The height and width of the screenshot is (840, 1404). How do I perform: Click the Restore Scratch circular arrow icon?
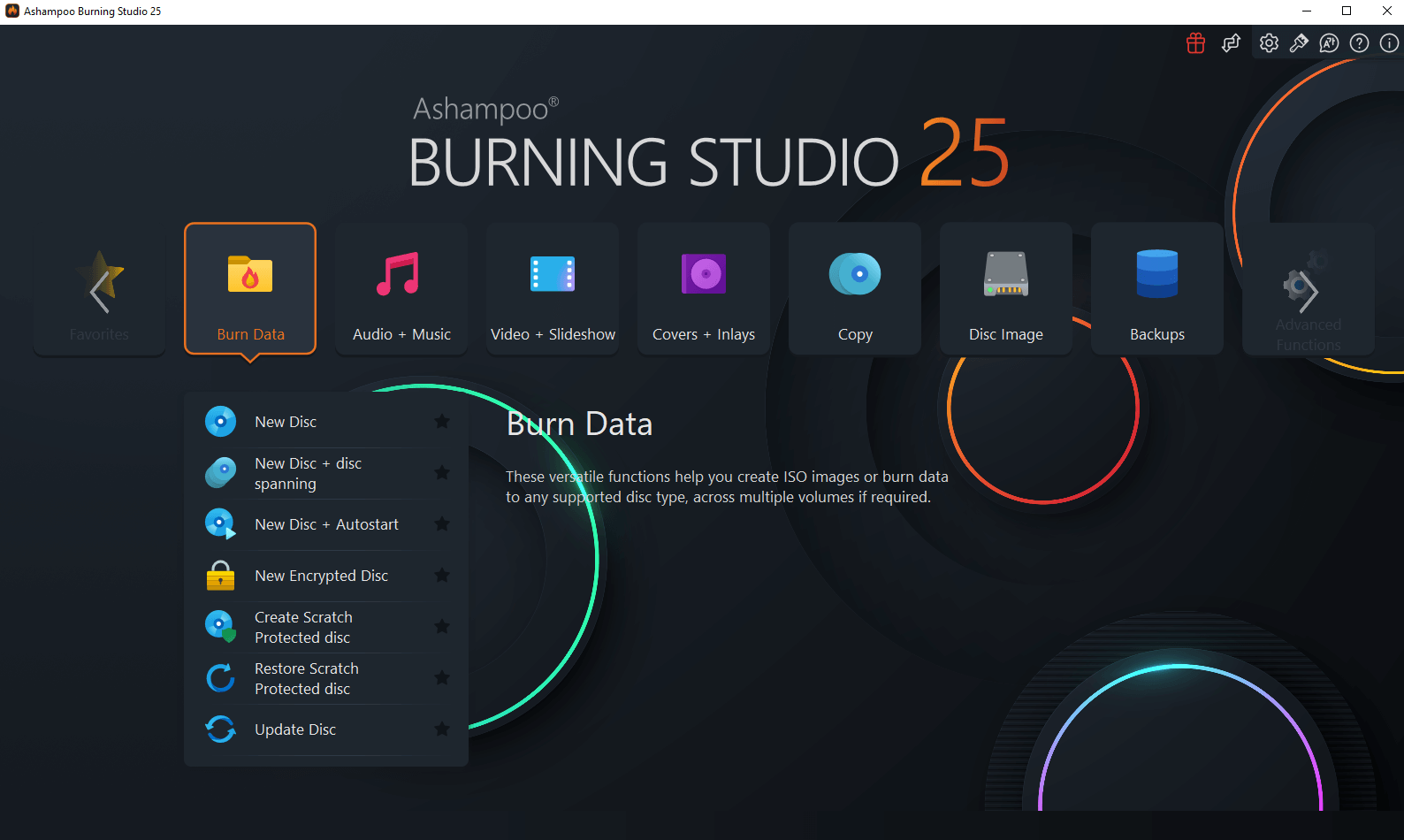[x=220, y=678]
